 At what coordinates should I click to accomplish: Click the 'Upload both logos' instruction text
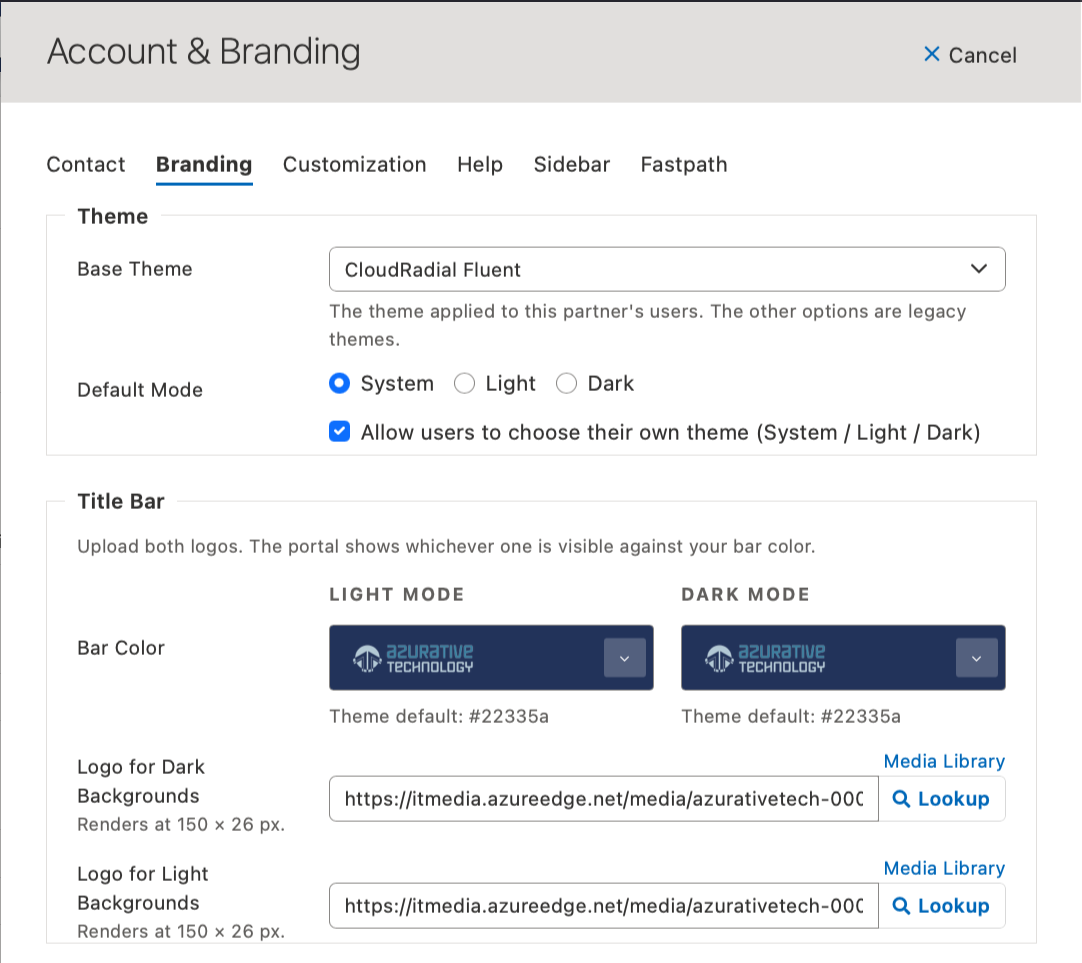[x=446, y=546]
